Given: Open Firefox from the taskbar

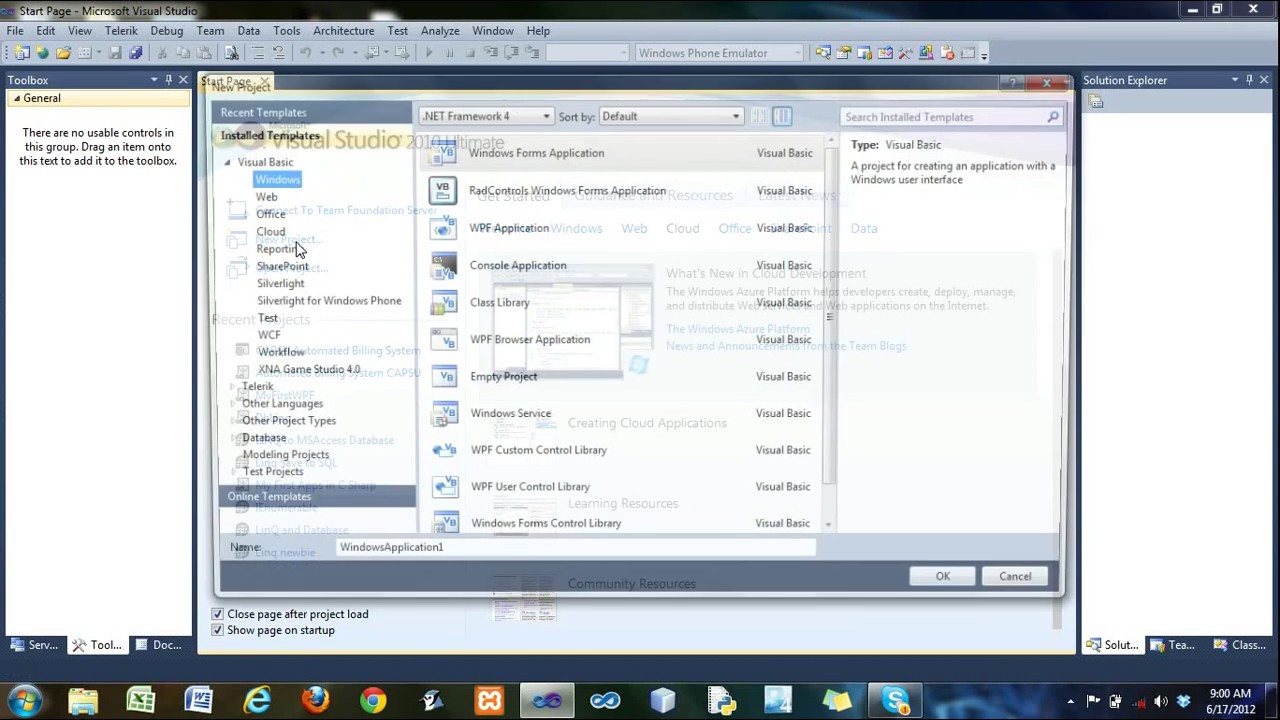Looking at the screenshot, I should 315,700.
